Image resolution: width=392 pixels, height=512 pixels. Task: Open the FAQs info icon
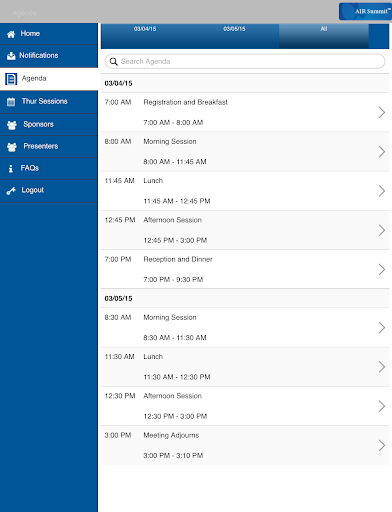11,169
